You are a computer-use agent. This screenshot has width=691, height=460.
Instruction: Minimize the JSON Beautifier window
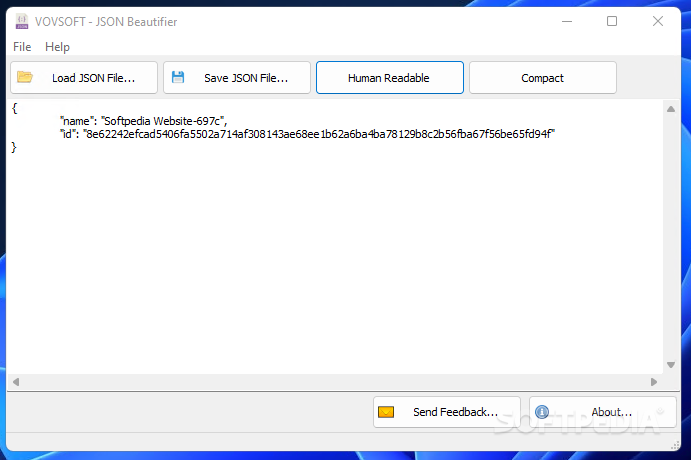point(567,21)
